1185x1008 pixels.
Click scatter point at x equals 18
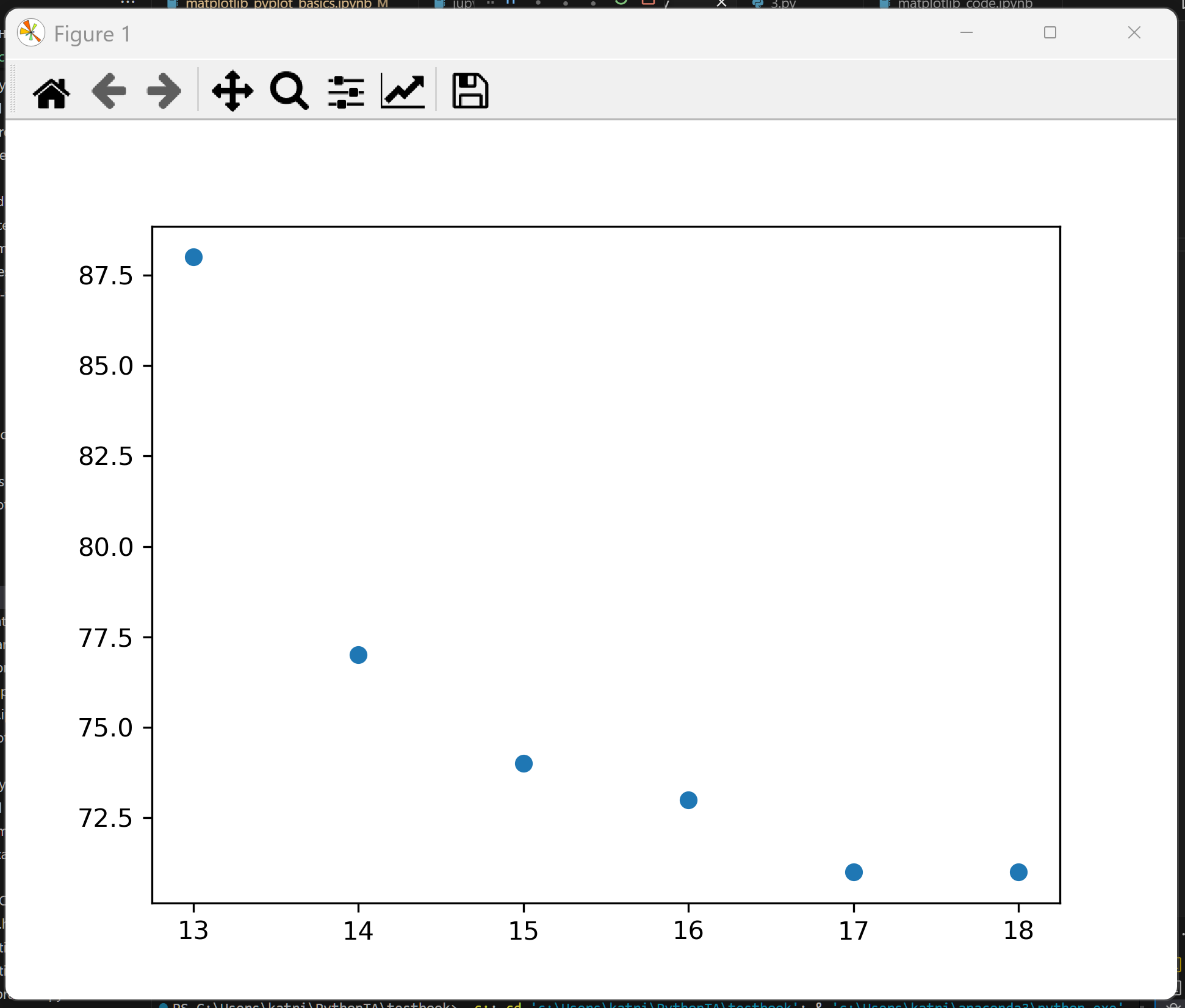tap(1018, 872)
